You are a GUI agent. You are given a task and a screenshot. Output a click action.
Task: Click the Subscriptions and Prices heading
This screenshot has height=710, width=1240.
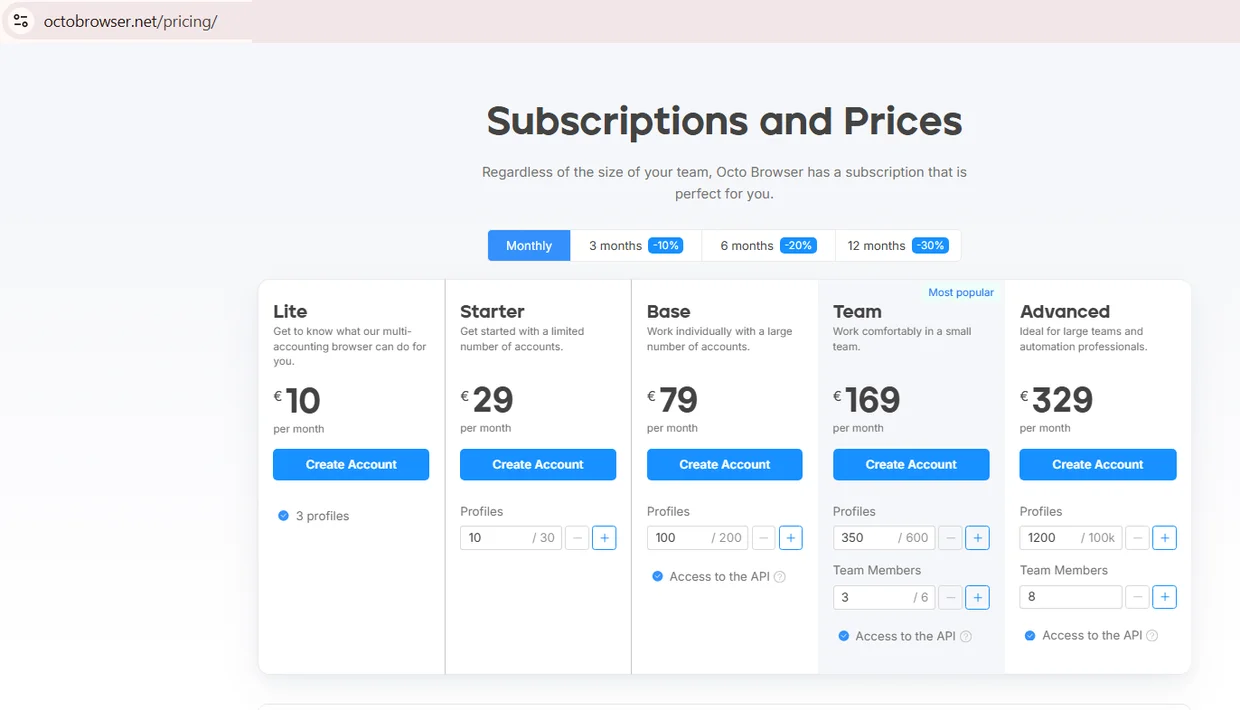click(x=724, y=122)
